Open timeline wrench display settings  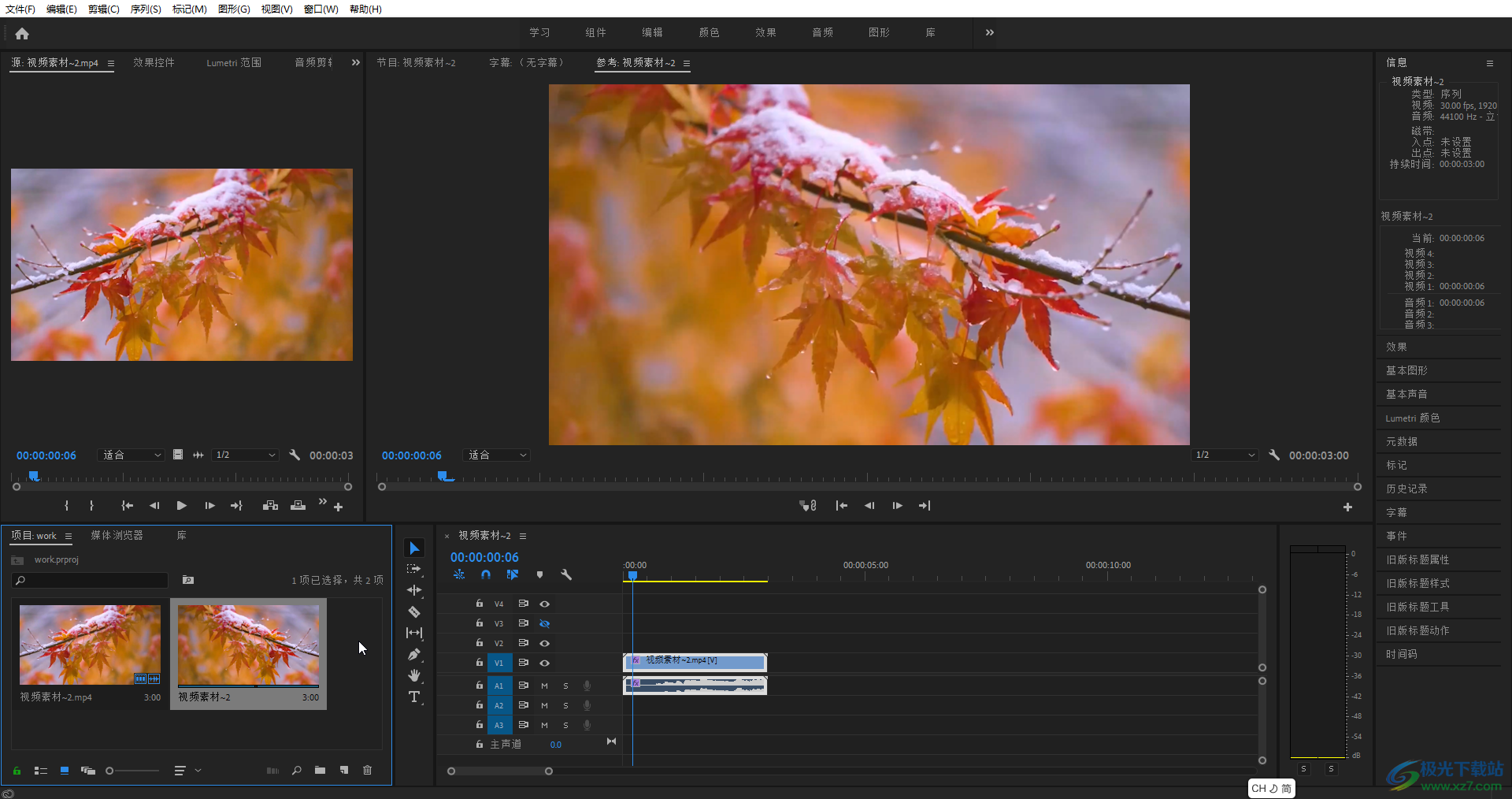566,575
